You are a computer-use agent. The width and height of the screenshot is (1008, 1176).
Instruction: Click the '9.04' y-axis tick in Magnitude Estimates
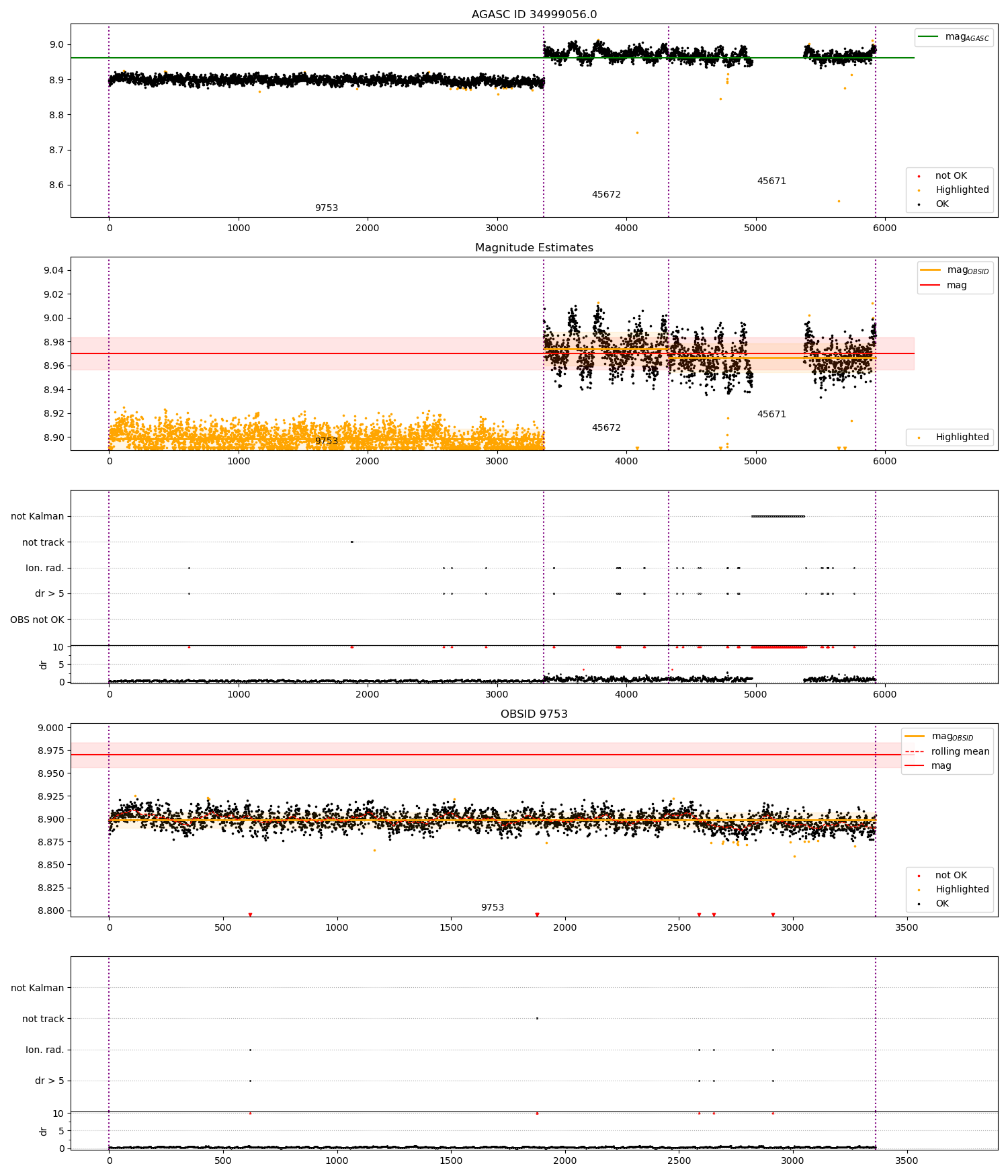(x=54, y=270)
